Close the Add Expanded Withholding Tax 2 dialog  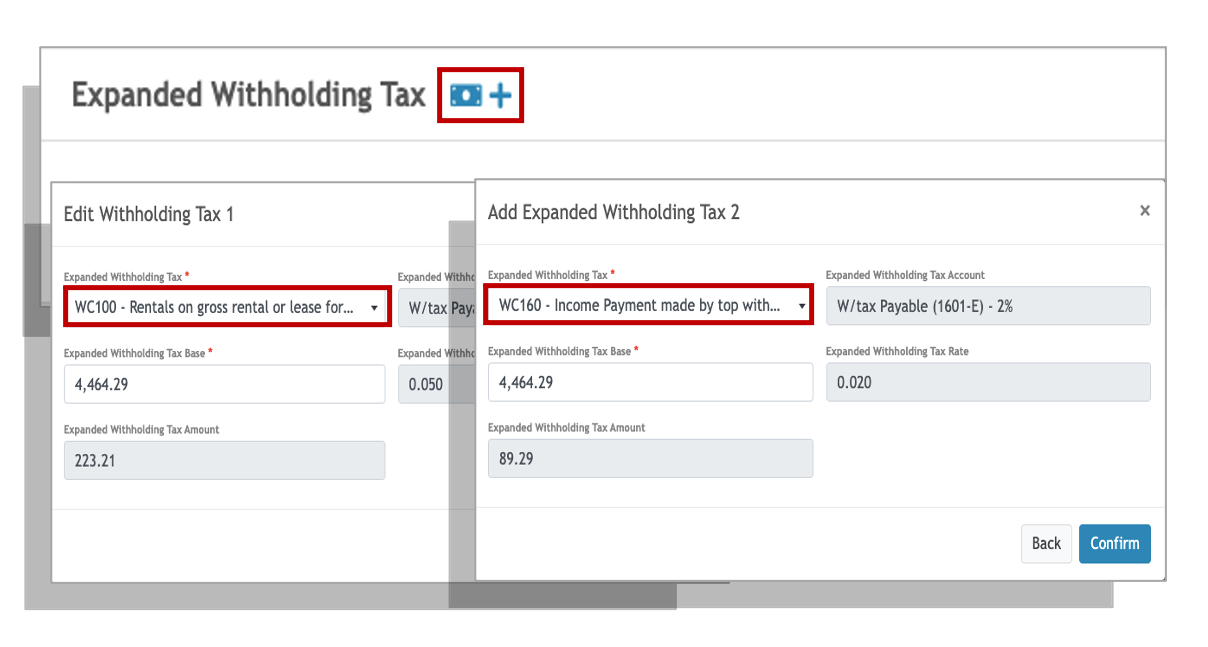pyautogui.click(x=1145, y=210)
